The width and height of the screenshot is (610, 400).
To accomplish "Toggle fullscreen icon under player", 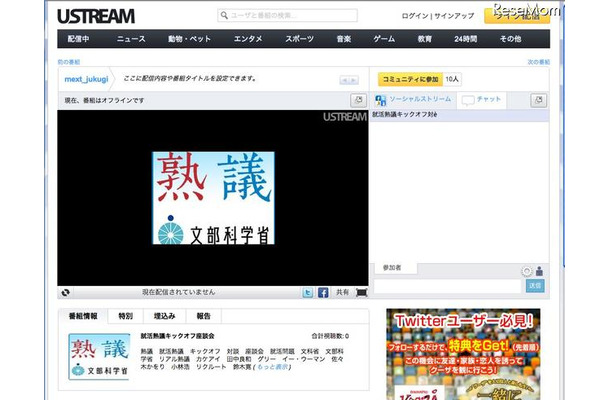I will coord(361,292).
